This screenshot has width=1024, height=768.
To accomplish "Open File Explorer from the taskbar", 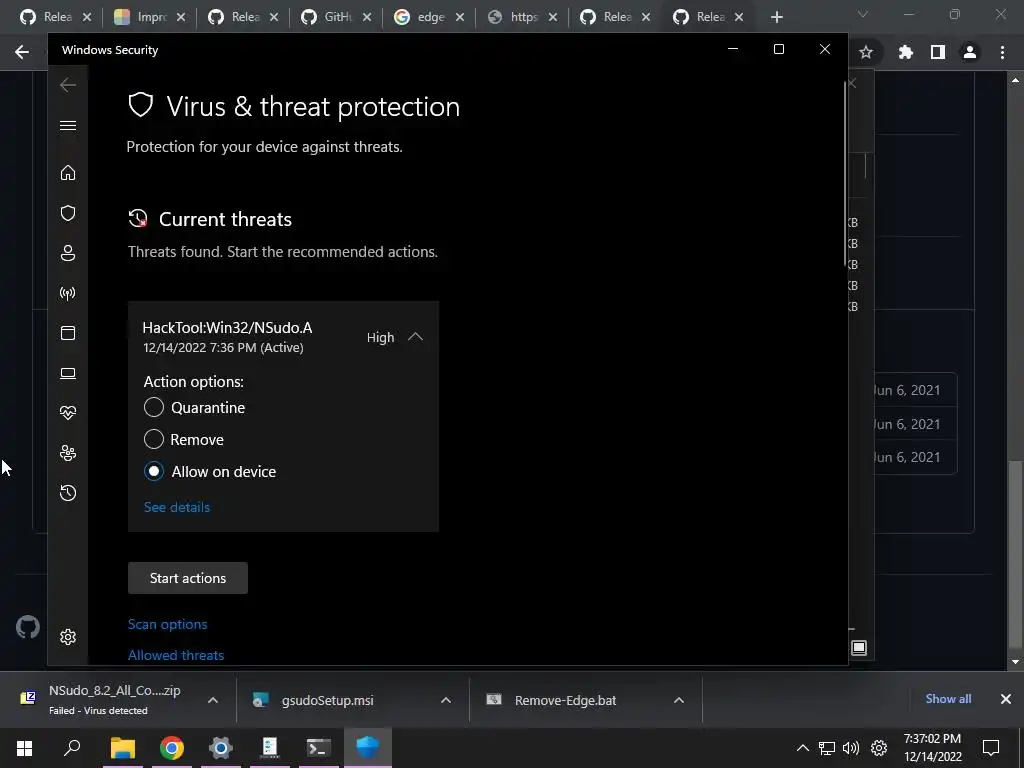I will (122, 748).
